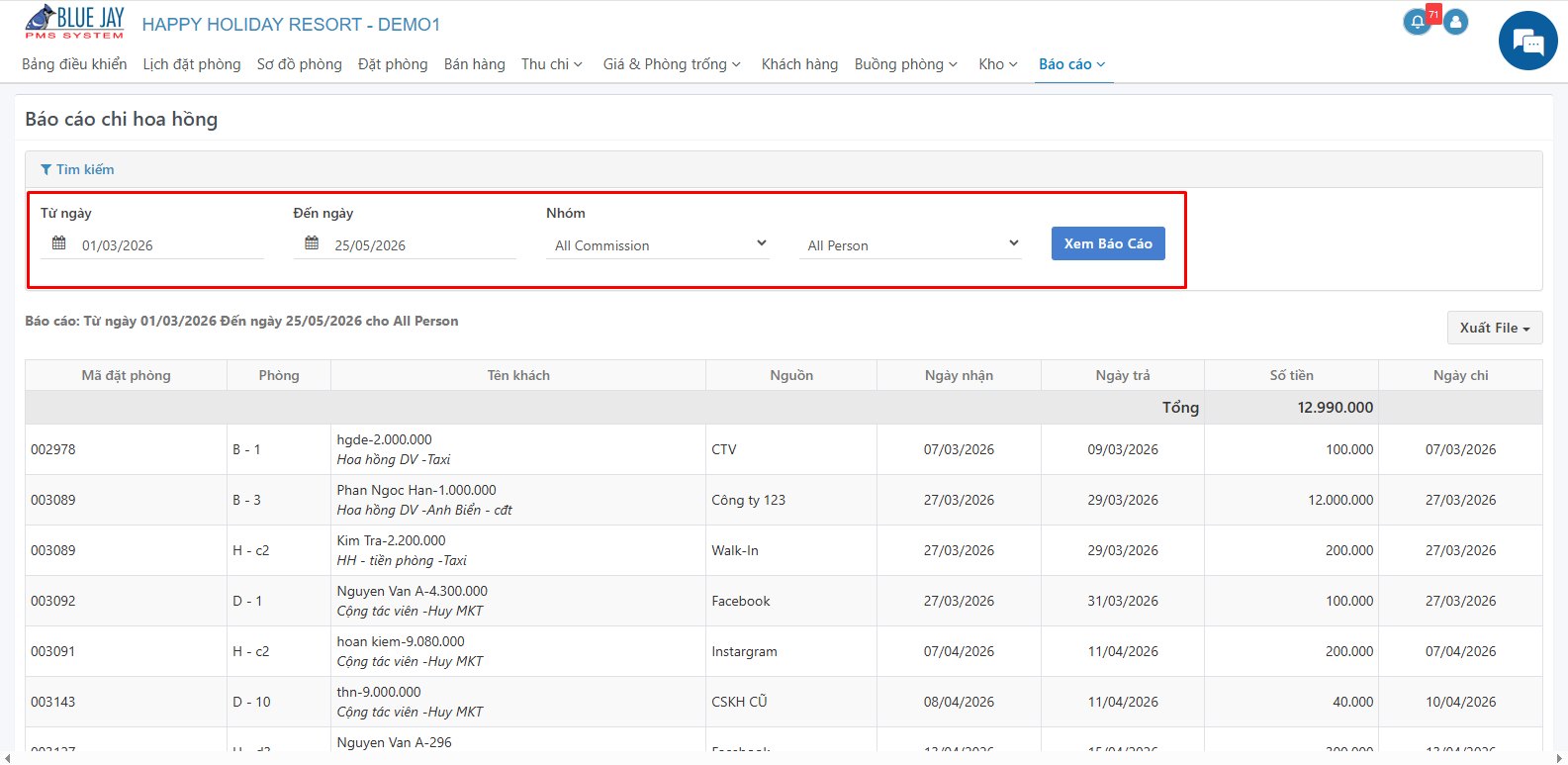Navigate to Đặt phòng
Image resolution: width=1568 pixels, height=765 pixels.
click(393, 64)
